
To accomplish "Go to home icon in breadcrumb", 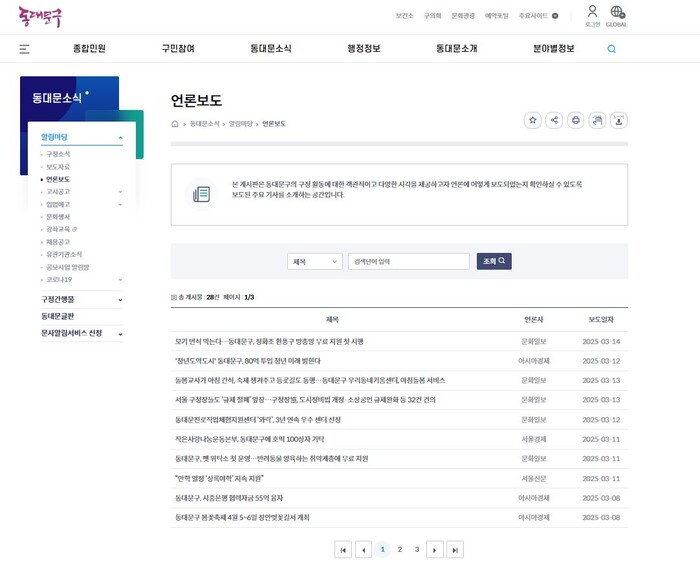I will [175, 124].
